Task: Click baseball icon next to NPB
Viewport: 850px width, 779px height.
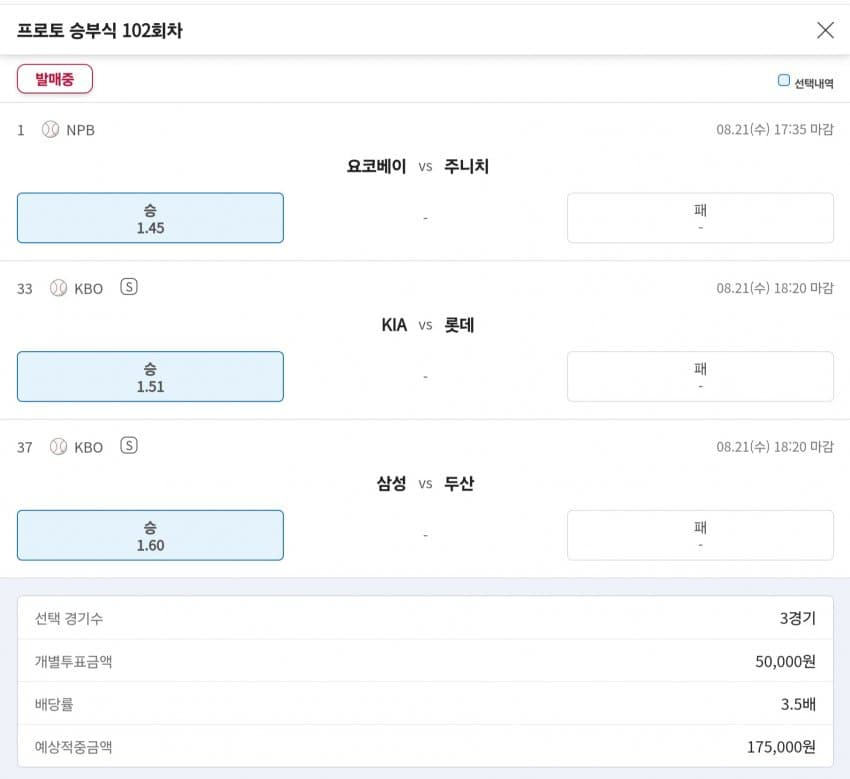Action: [50, 129]
